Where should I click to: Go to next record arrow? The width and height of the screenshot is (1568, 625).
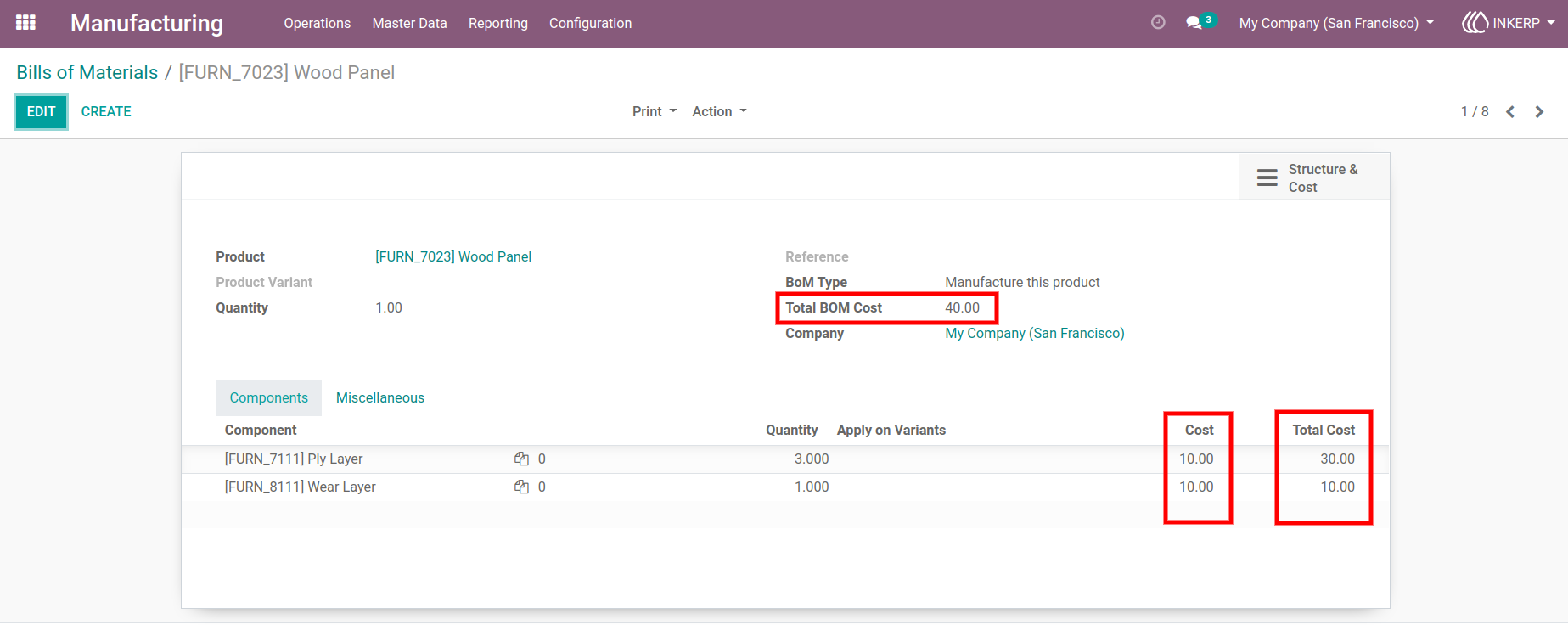click(1539, 112)
